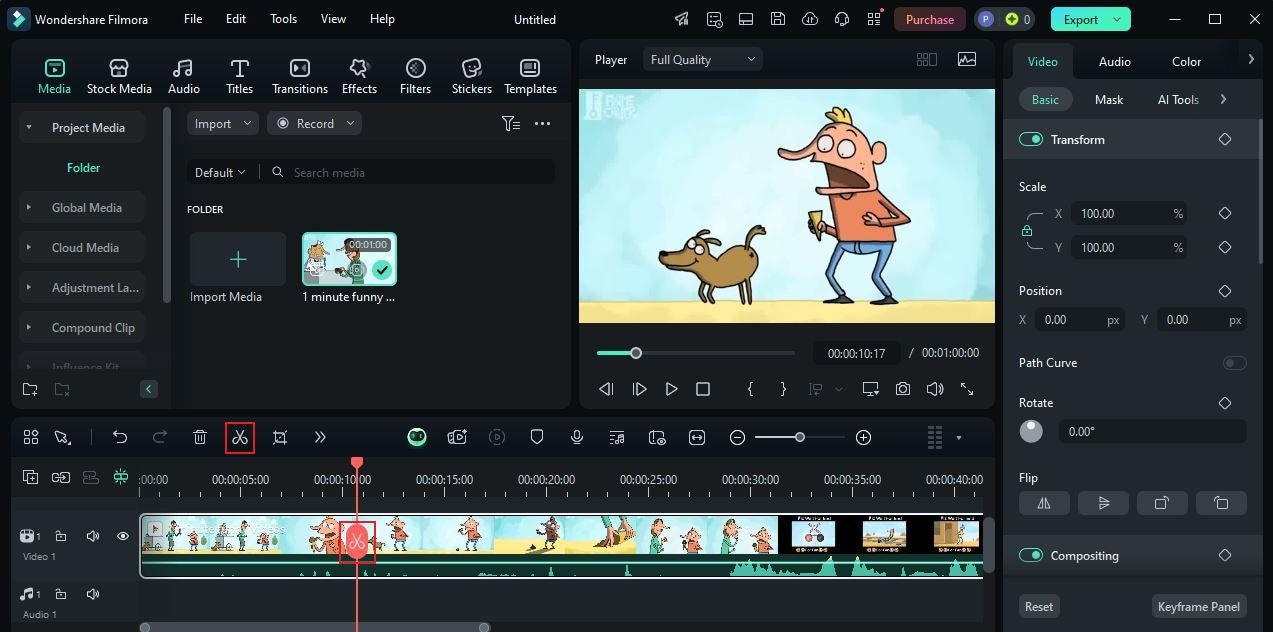1273x632 pixels.
Task: Click the player progress bar
Action: tap(696, 353)
